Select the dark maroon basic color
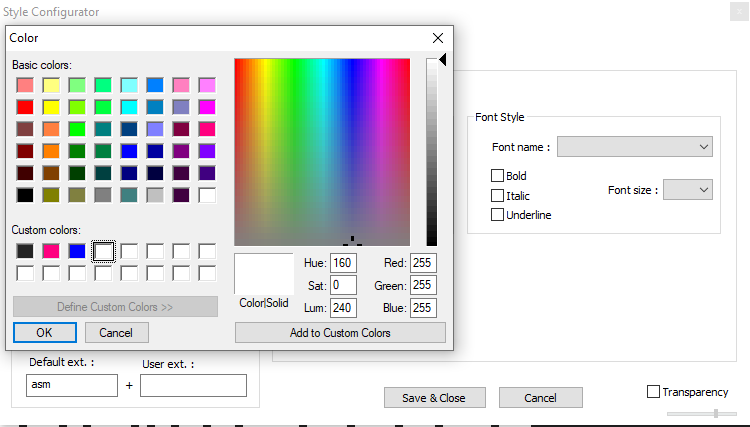750x427 pixels. pyautogui.click(x=25, y=151)
